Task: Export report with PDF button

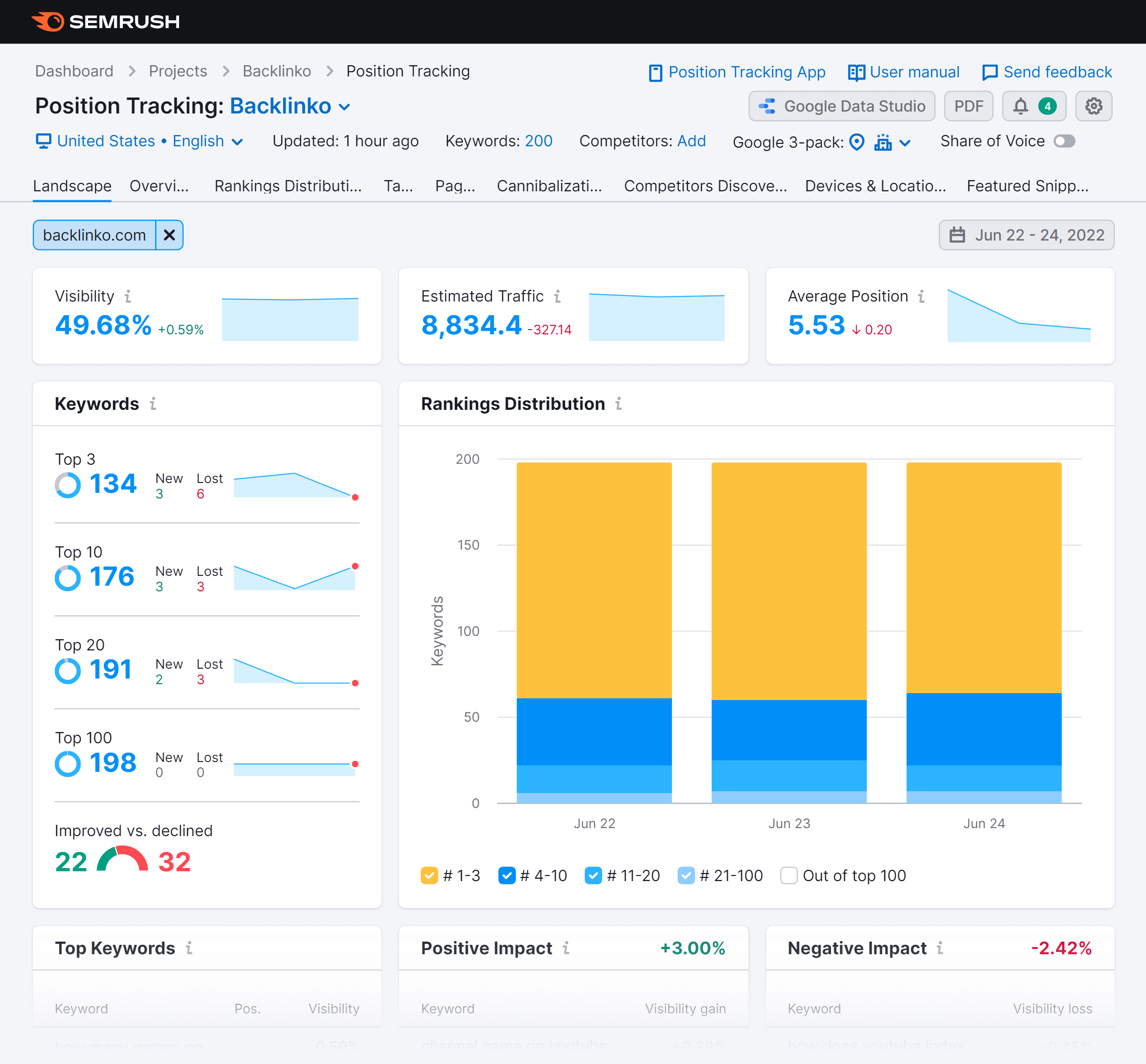Action: [969, 106]
